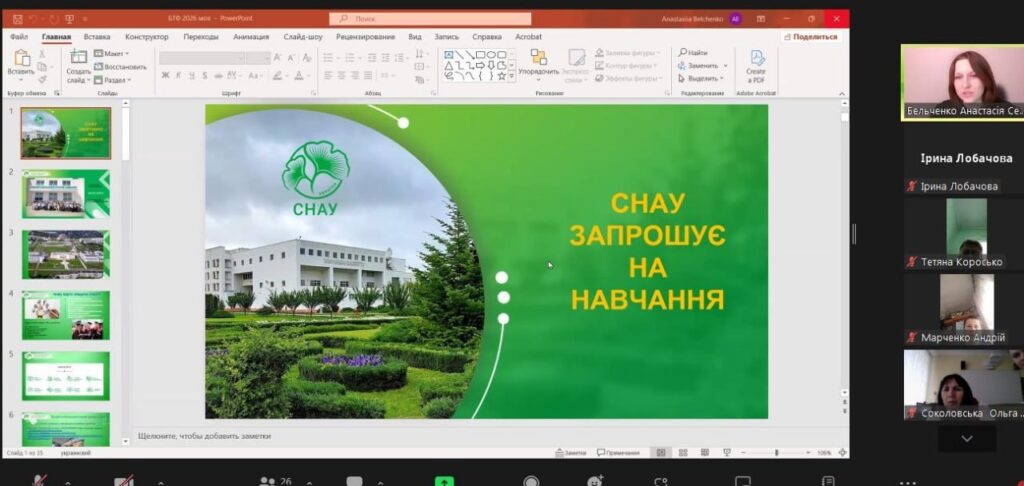Switch to the Animation (Анимация) tab
The width and height of the screenshot is (1024, 486).
[250, 37]
